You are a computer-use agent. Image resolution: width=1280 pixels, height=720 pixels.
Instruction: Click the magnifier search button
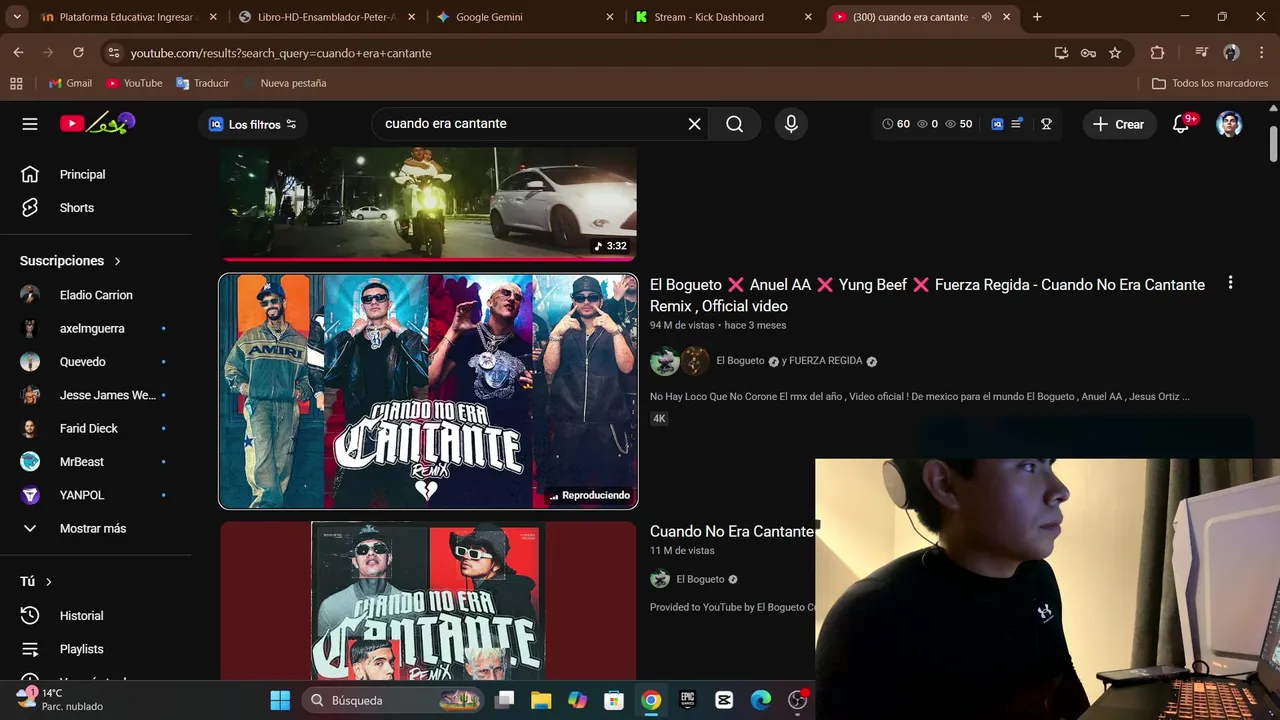click(x=735, y=124)
